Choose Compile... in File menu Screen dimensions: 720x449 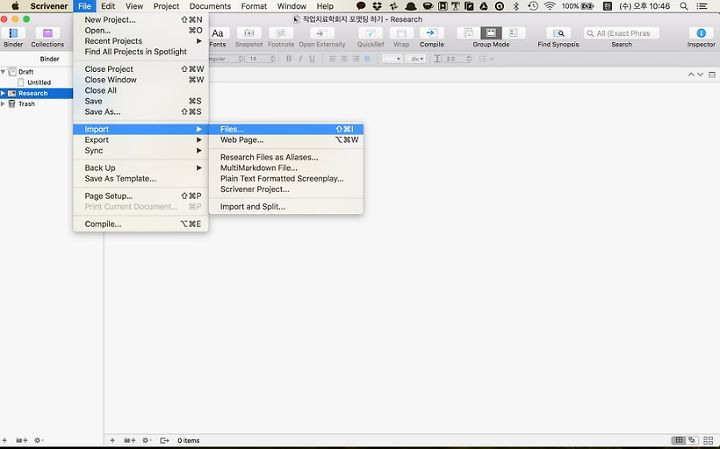(141, 224)
